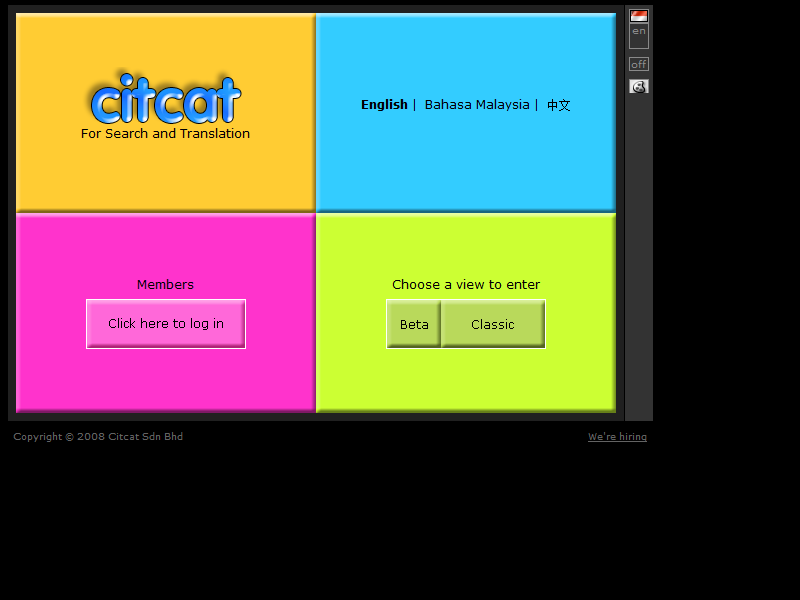The width and height of the screenshot is (800, 600).
Task: Toggle the 'off' switch in sidebar
Action: 638,64
